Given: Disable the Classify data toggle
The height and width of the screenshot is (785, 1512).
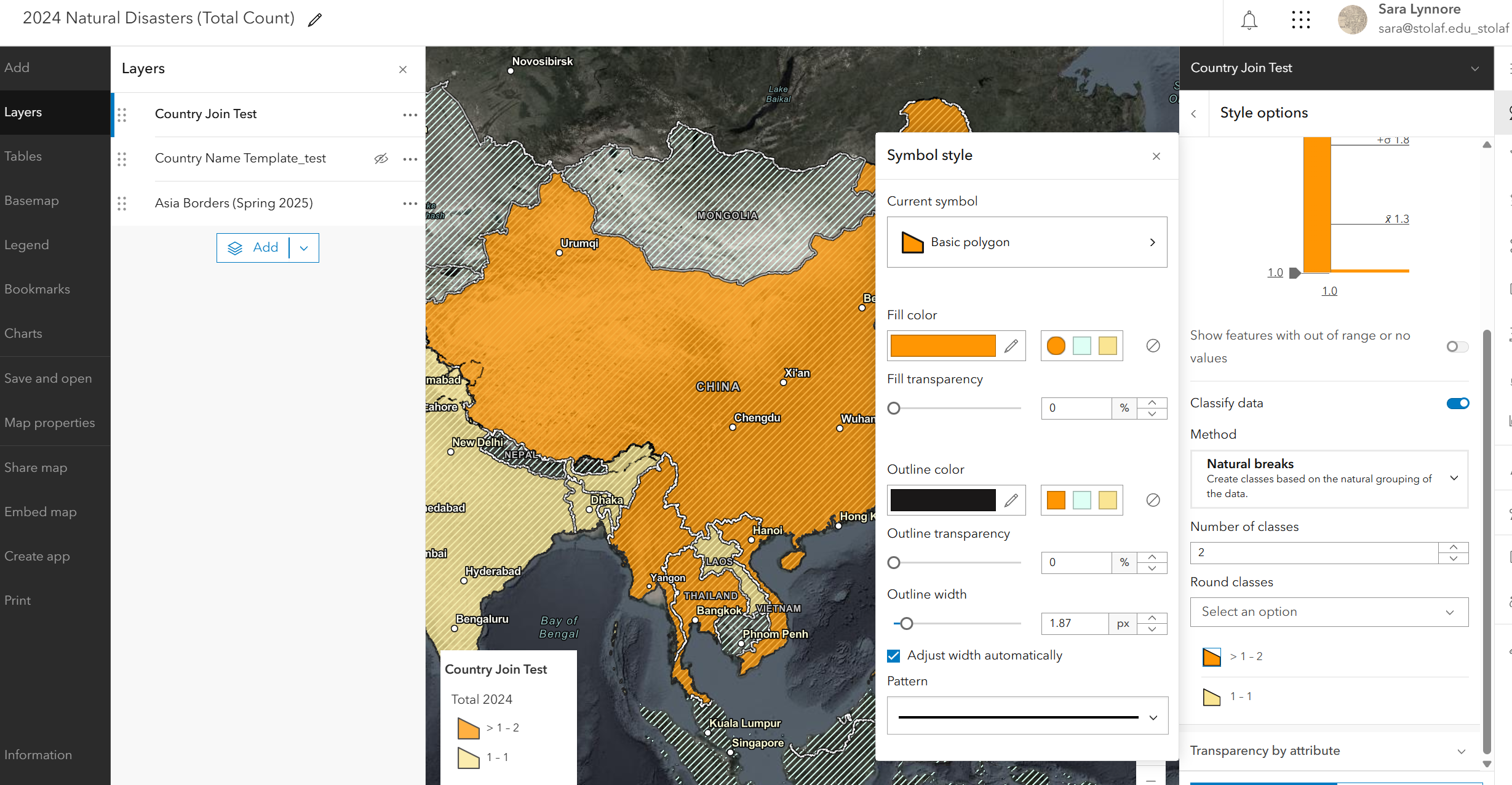Looking at the screenshot, I should pos(1458,403).
